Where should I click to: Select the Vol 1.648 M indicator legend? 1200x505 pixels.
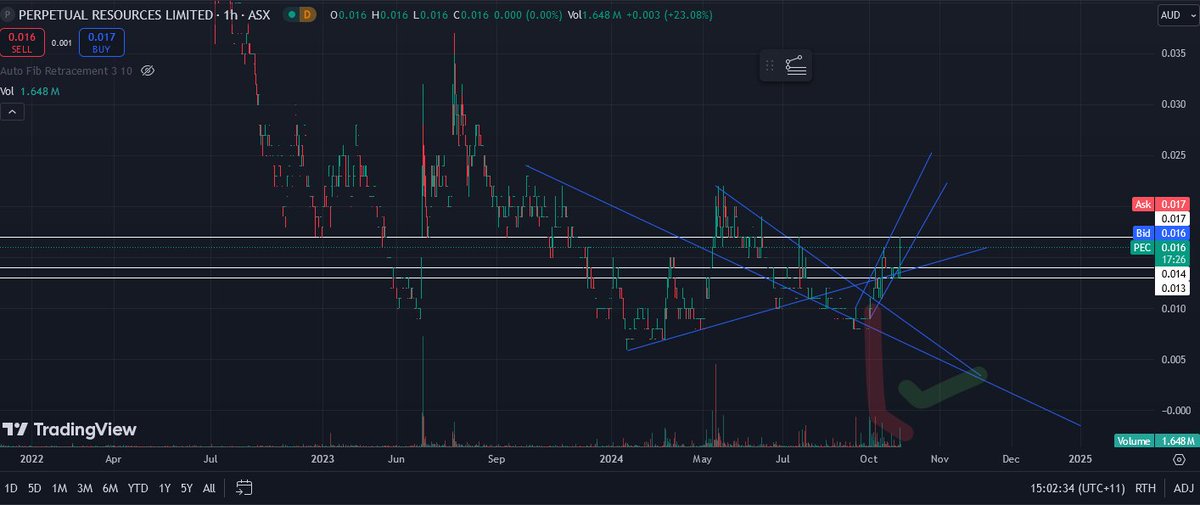pyautogui.click(x=31, y=92)
